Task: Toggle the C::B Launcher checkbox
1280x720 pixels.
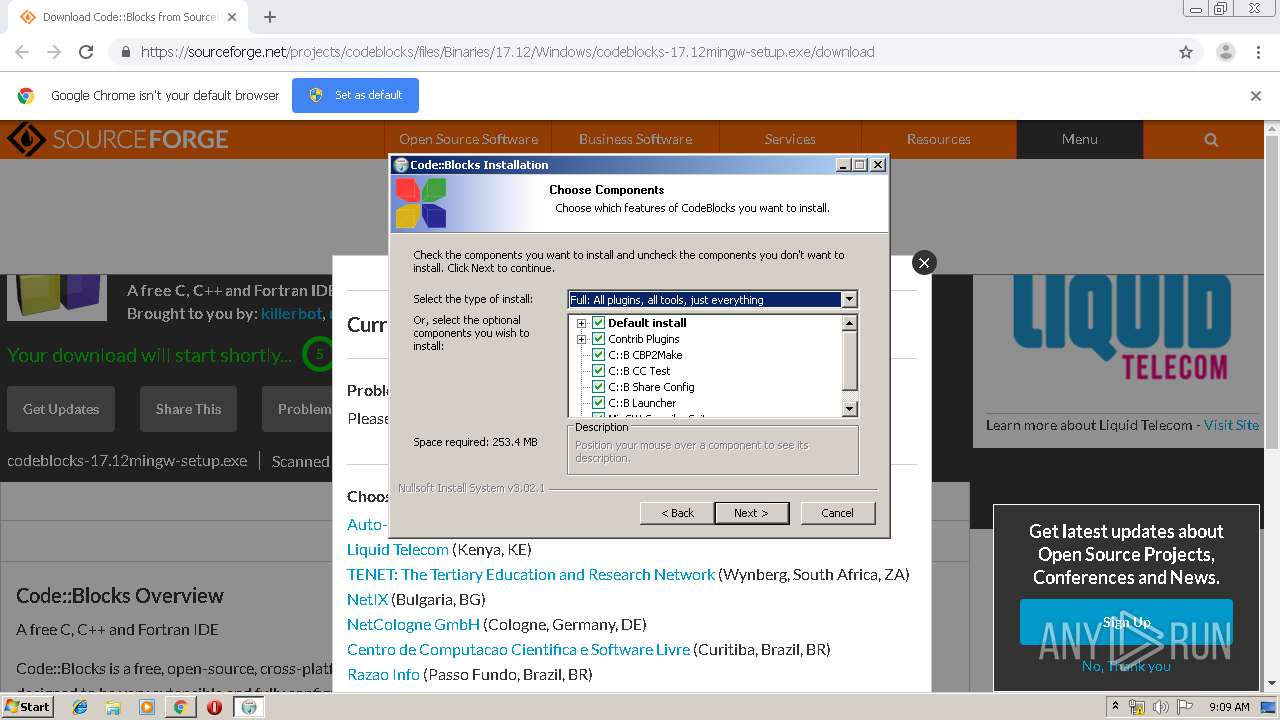Action: pyautogui.click(x=599, y=403)
